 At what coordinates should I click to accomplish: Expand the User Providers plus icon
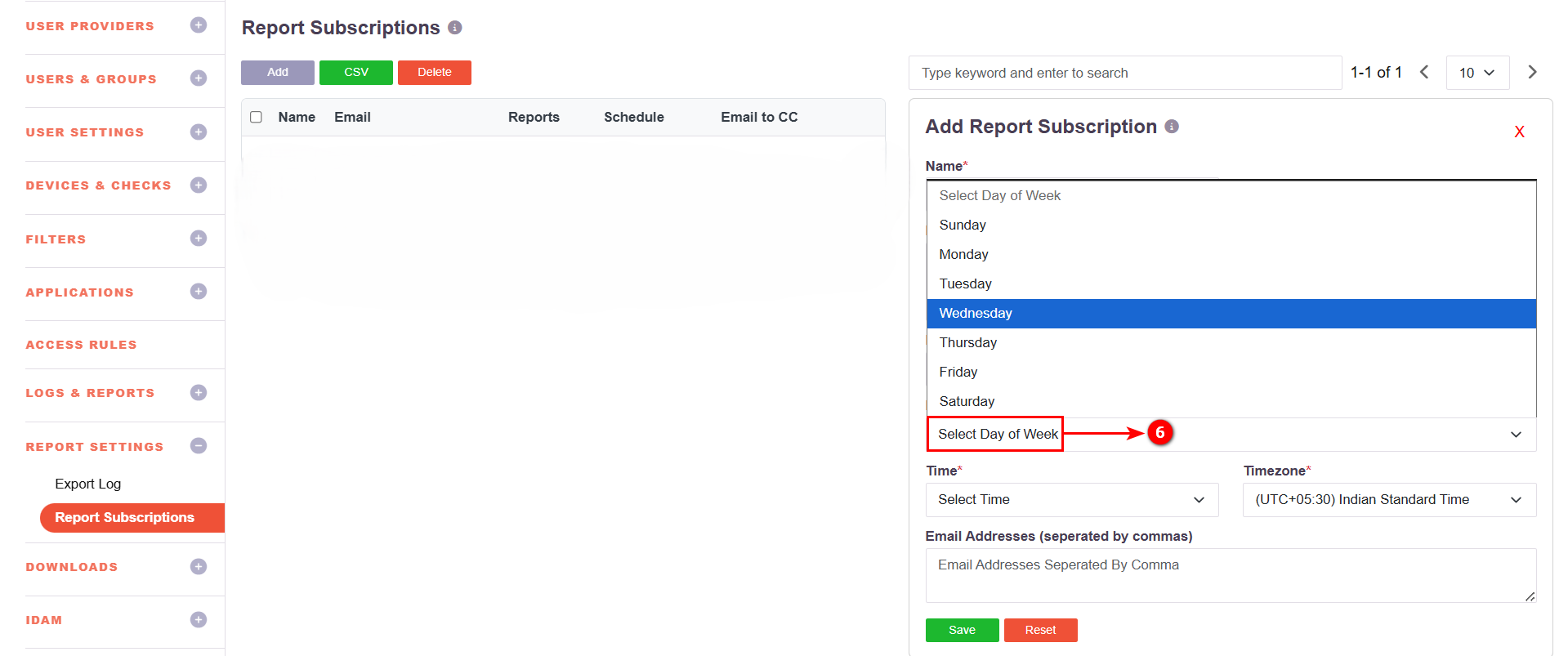tap(198, 25)
